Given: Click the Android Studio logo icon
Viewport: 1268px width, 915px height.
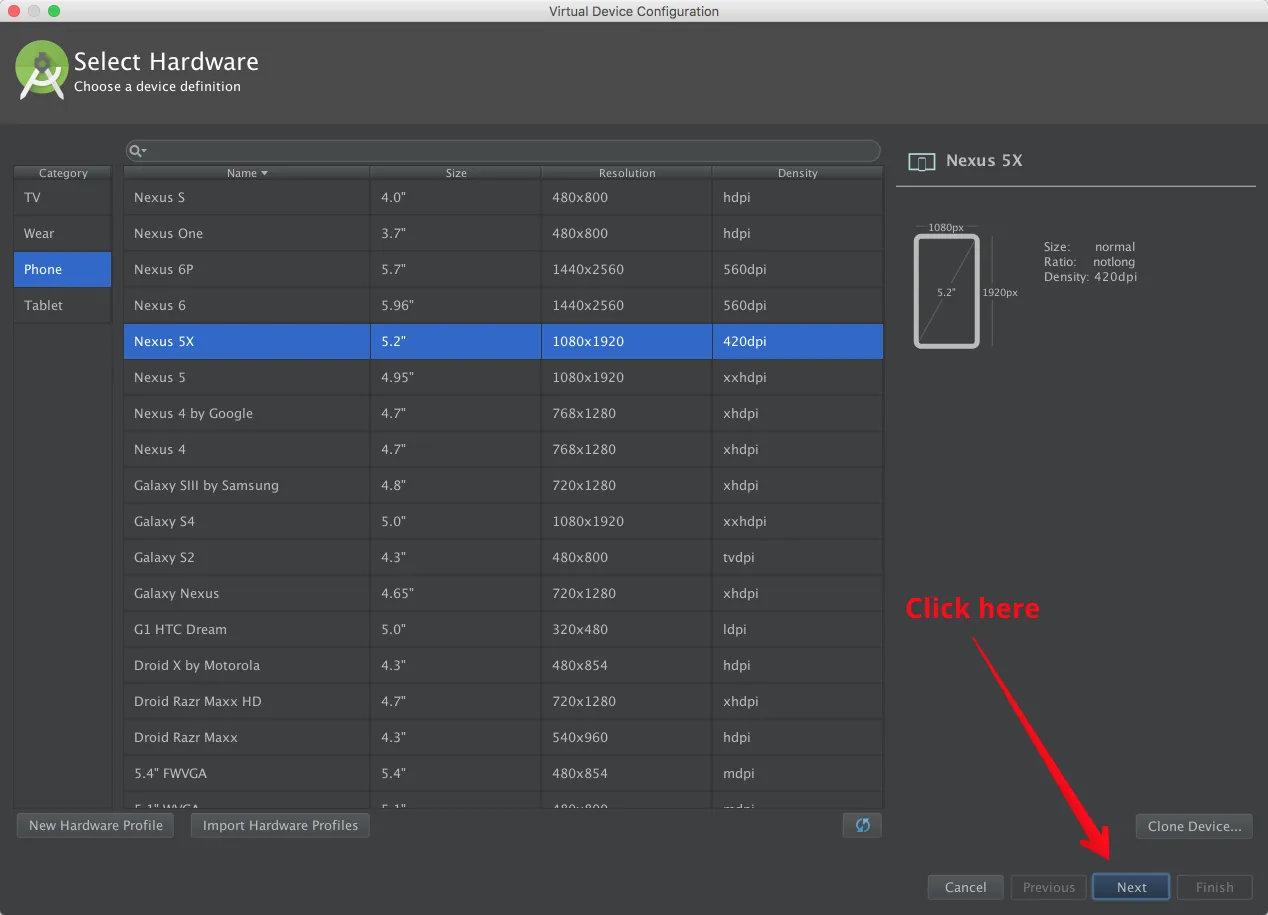Looking at the screenshot, I should coord(41,69).
